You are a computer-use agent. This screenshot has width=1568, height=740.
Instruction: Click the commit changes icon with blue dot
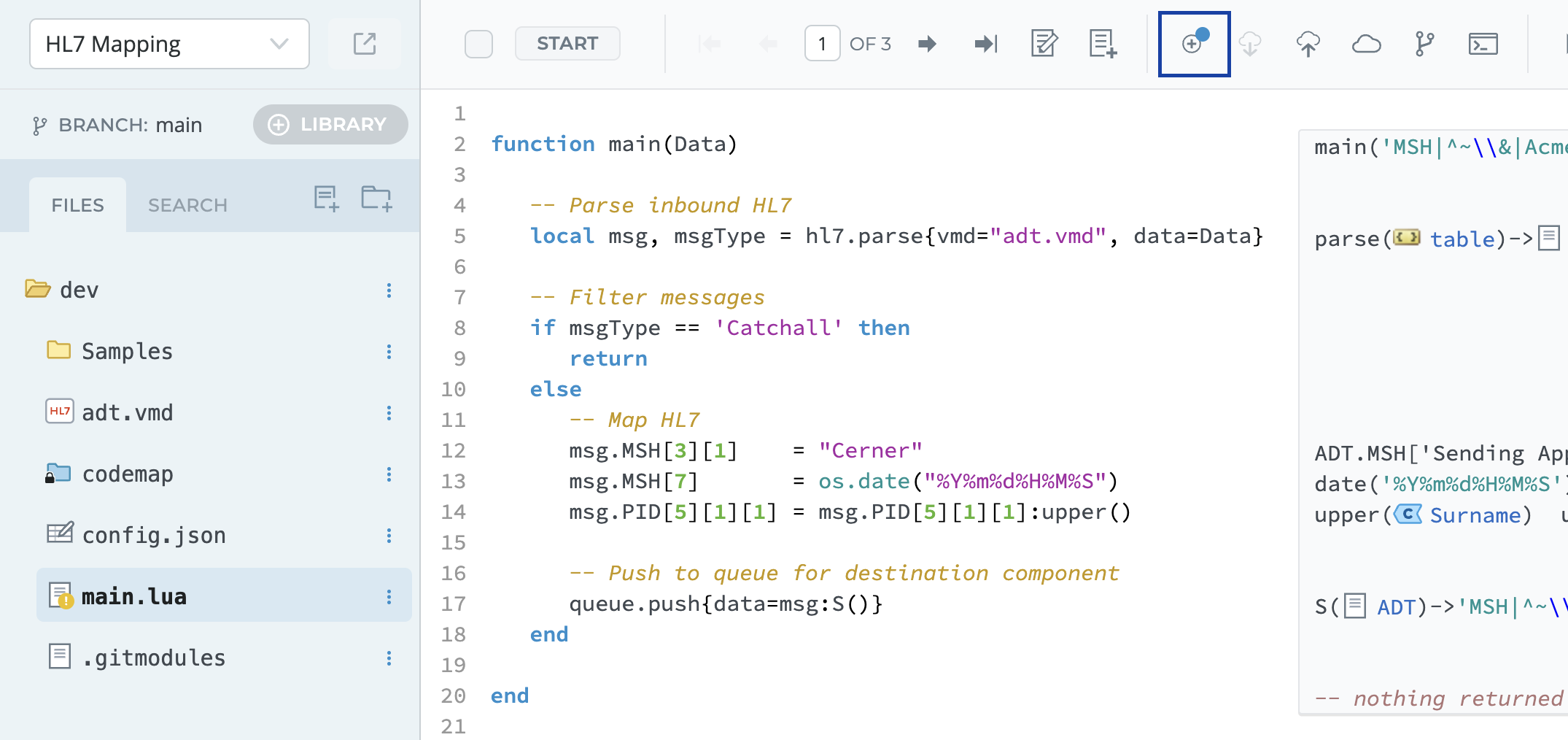click(x=1194, y=44)
